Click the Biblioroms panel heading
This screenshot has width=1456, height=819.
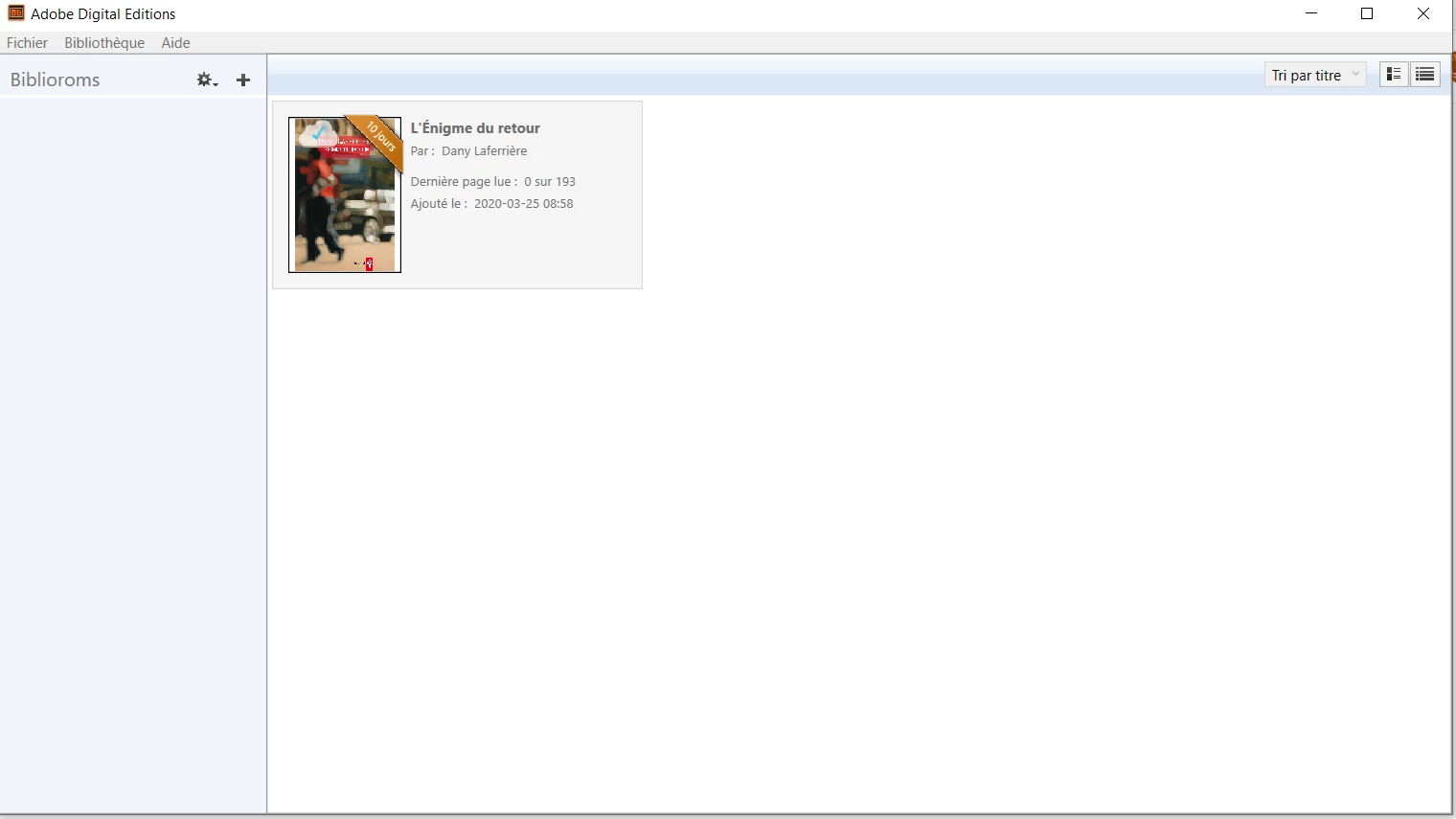pos(56,80)
